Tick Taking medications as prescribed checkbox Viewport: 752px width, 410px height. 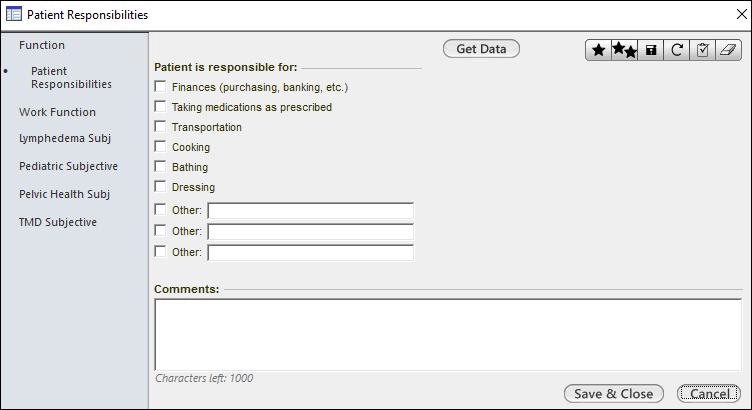160,106
